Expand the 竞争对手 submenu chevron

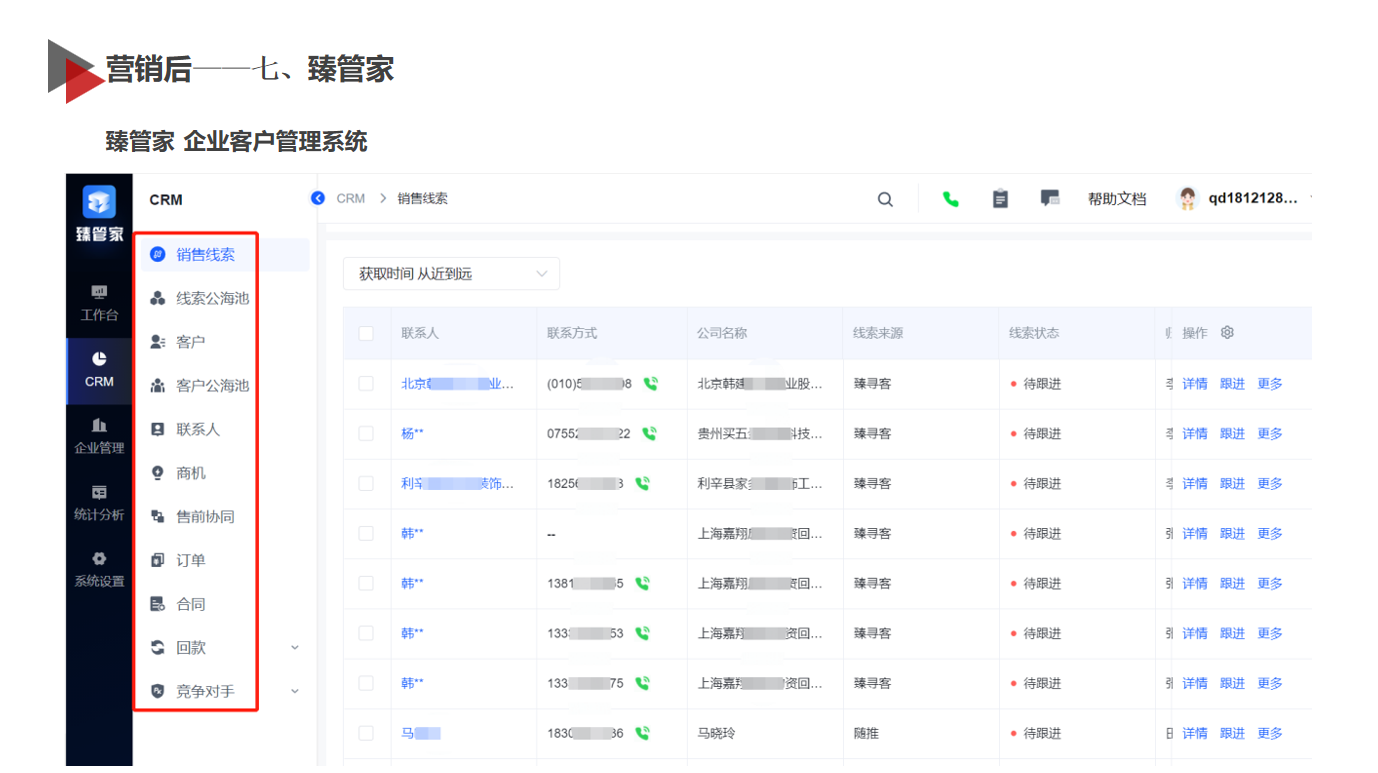295,692
